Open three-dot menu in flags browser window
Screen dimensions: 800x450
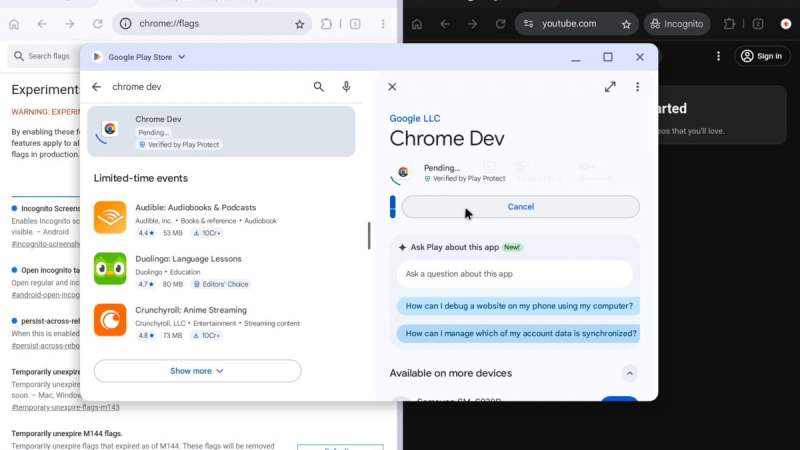[383, 24]
